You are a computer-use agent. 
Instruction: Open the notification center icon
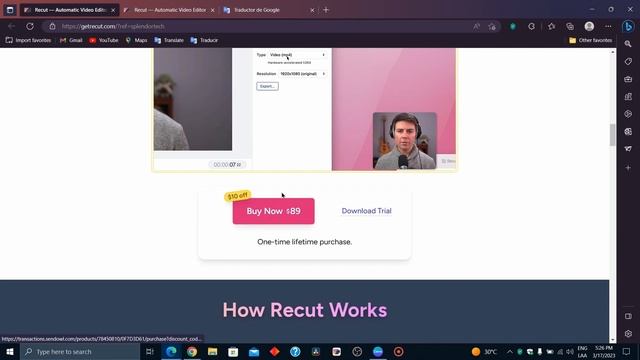point(627,351)
